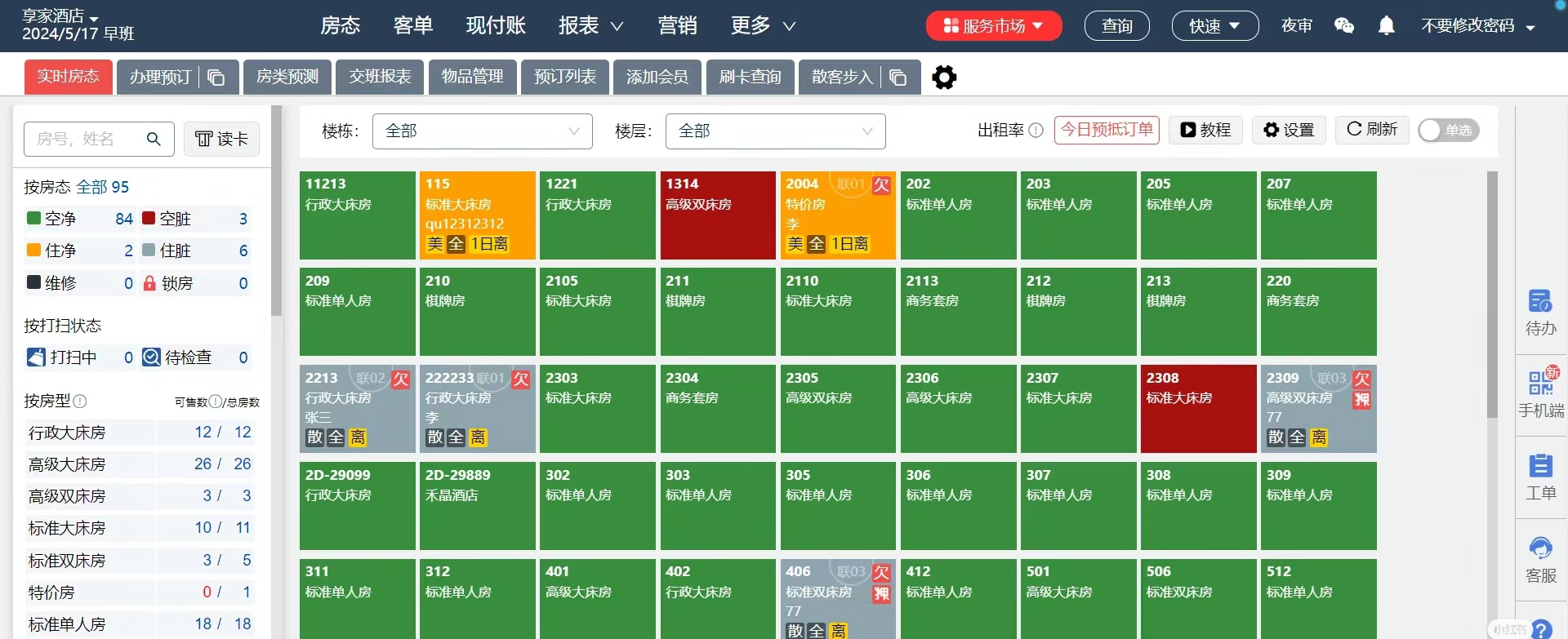Click the help question mark icon
This screenshot has width=1568, height=639.
tap(1542, 629)
